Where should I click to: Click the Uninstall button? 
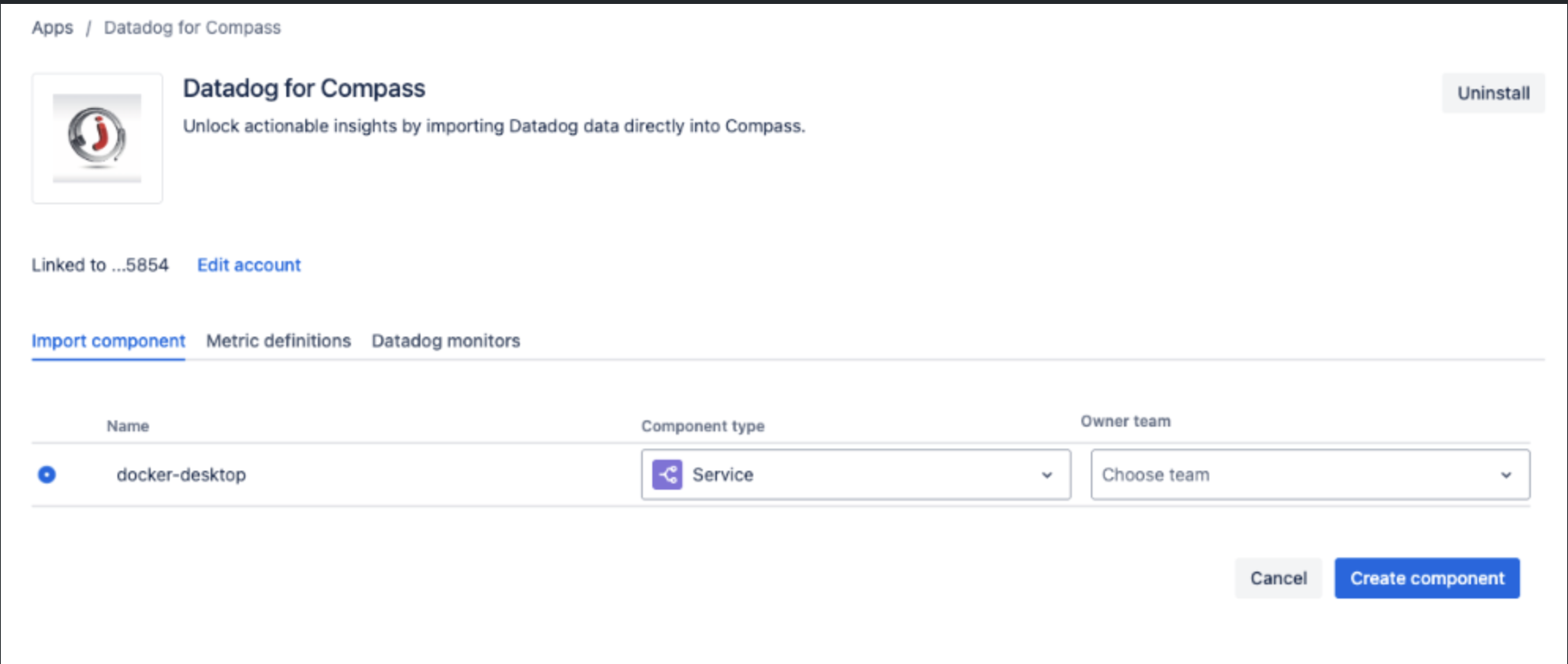click(1493, 93)
